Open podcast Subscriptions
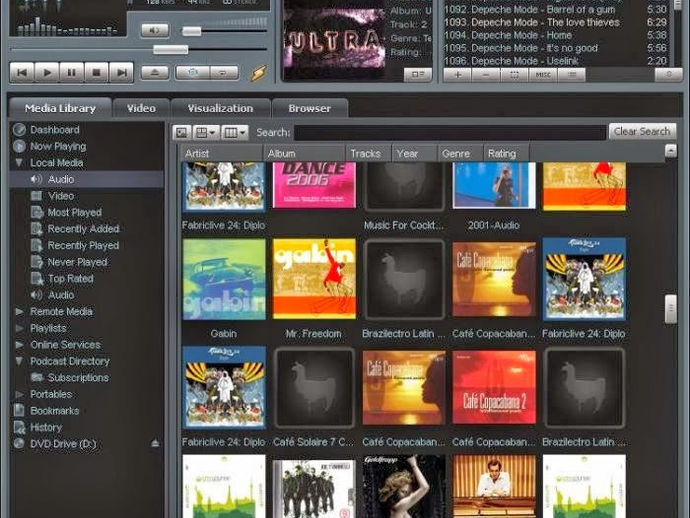Screen dimensions: 690x518 tap(78, 378)
